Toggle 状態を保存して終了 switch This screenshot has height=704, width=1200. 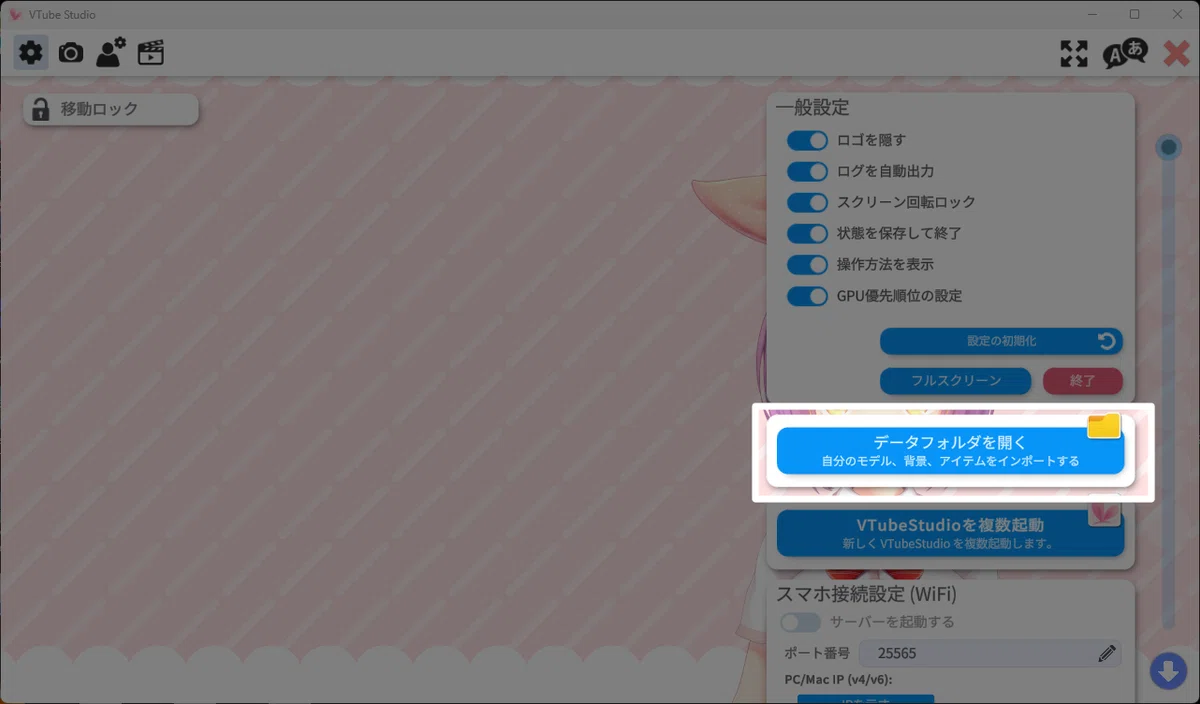coord(807,233)
